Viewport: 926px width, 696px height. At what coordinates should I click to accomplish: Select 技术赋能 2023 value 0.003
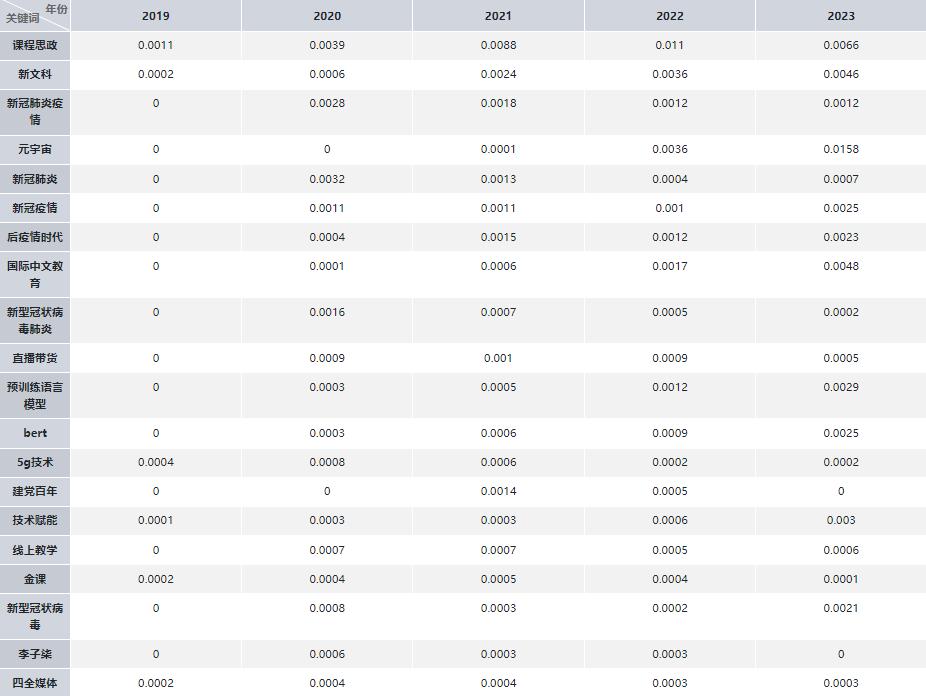(841, 520)
